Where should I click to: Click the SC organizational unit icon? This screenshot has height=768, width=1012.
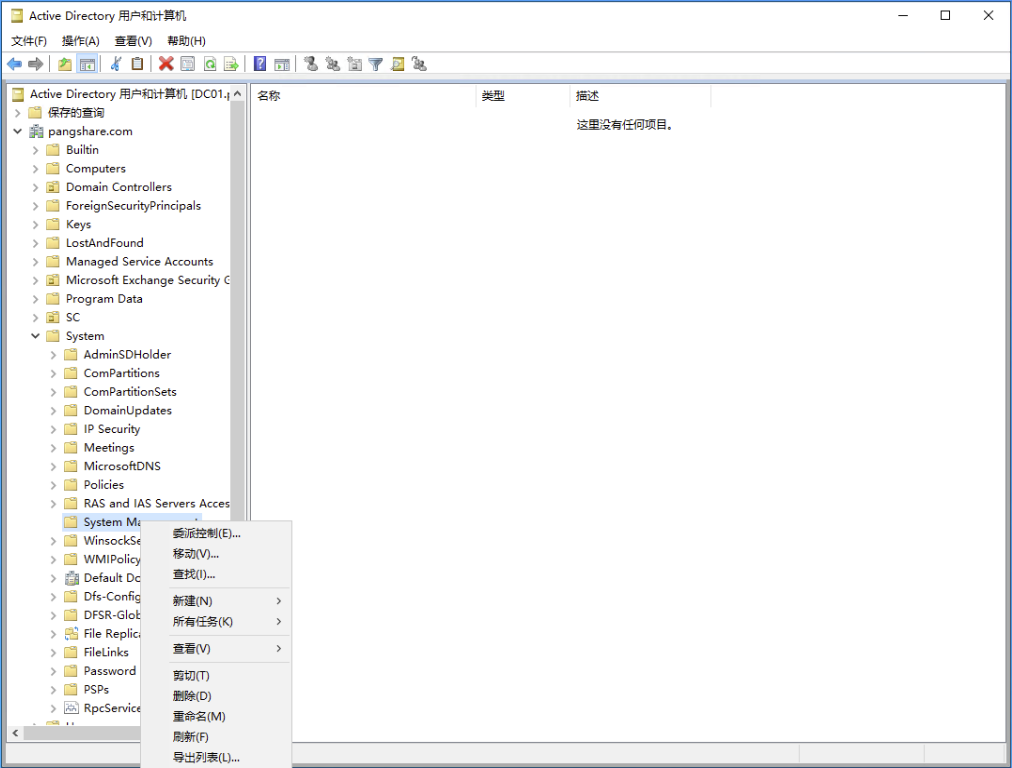[53, 318]
